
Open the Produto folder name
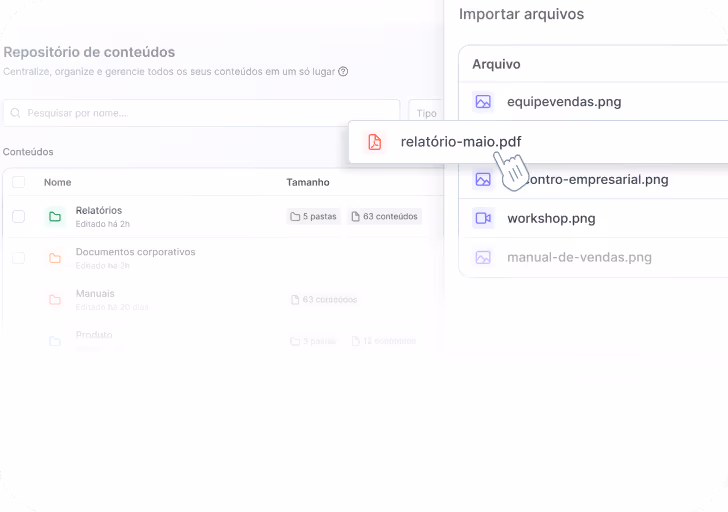[x=94, y=335]
